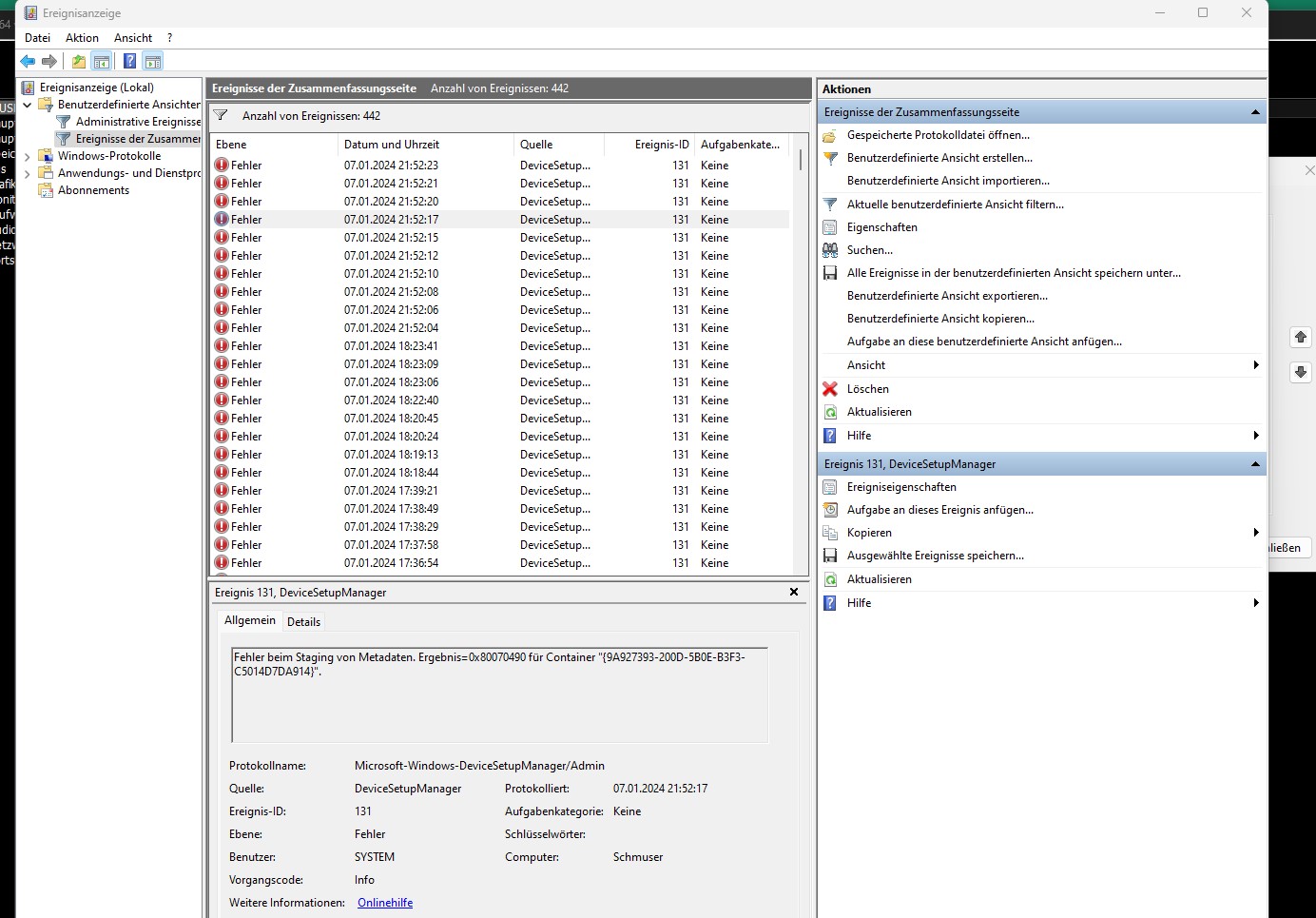Select the Allgemein tab
This screenshot has height=918, width=1316.
tap(250, 620)
